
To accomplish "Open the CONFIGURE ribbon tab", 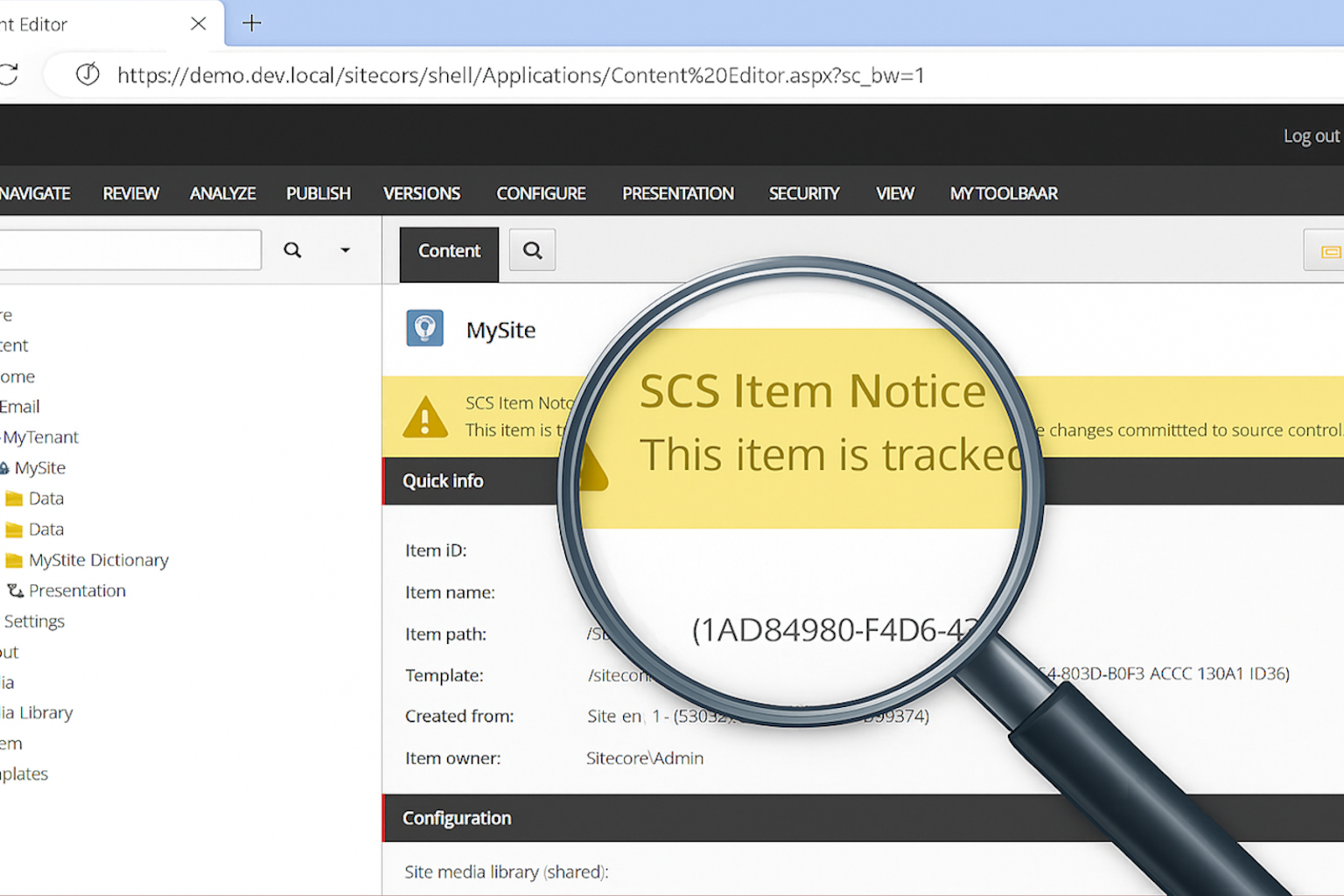I will (x=542, y=193).
